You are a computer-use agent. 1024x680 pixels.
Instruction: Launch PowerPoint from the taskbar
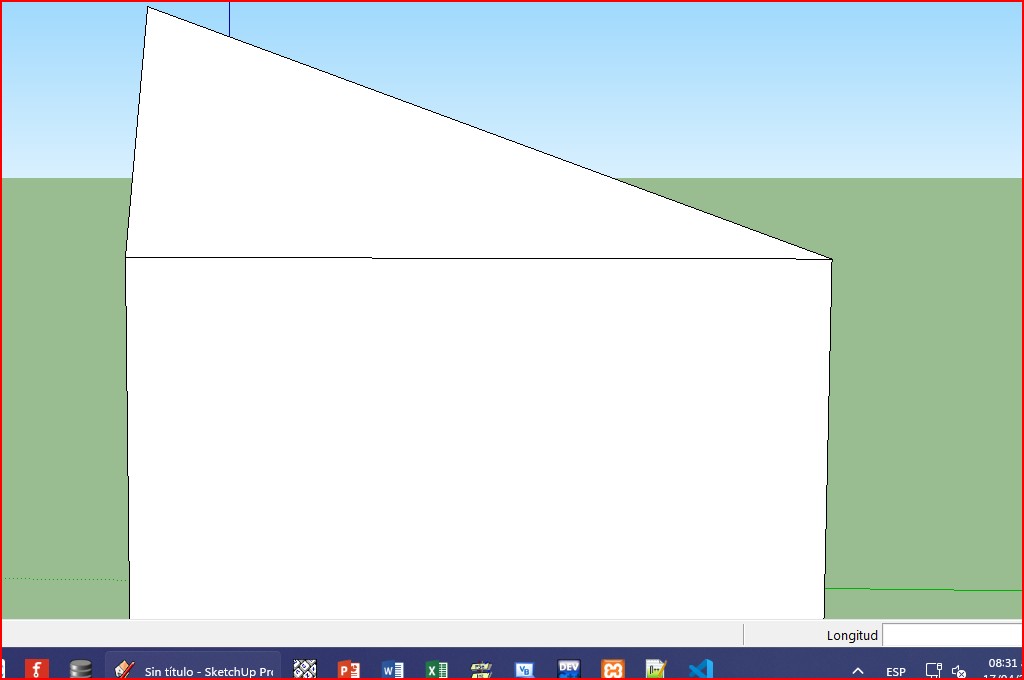tap(349, 670)
